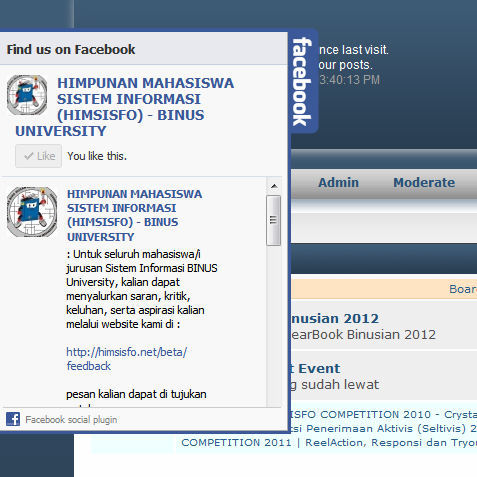This screenshot has height=477, width=477.
Task: Open the Event board link
Action: (315, 369)
